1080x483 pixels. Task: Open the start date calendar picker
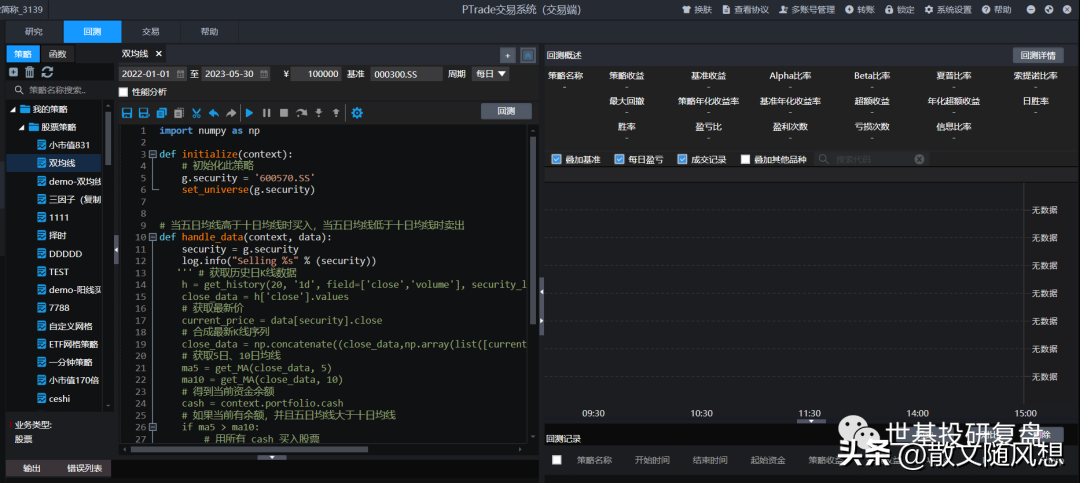click(x=180, y=74)
